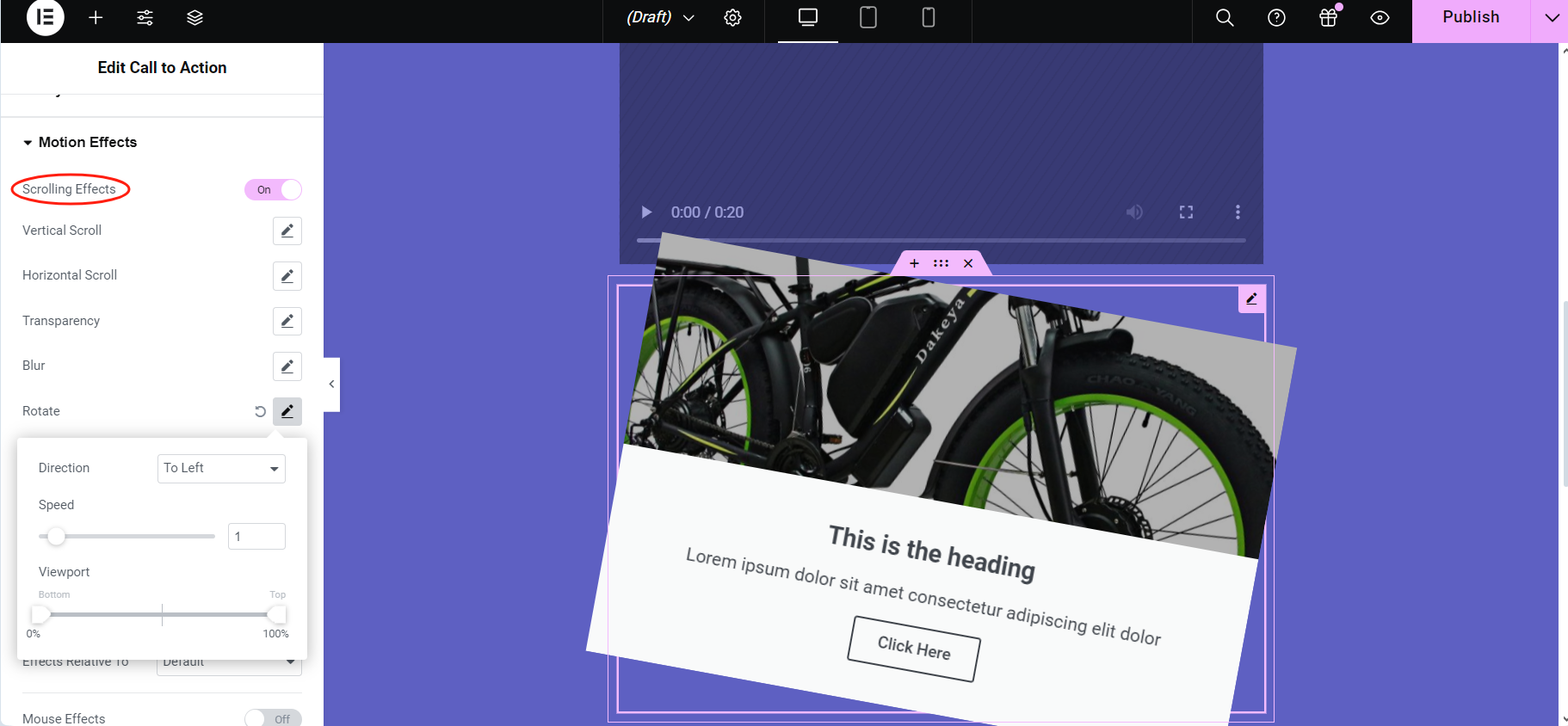Click the video progress bar

(x=941, y=240)
